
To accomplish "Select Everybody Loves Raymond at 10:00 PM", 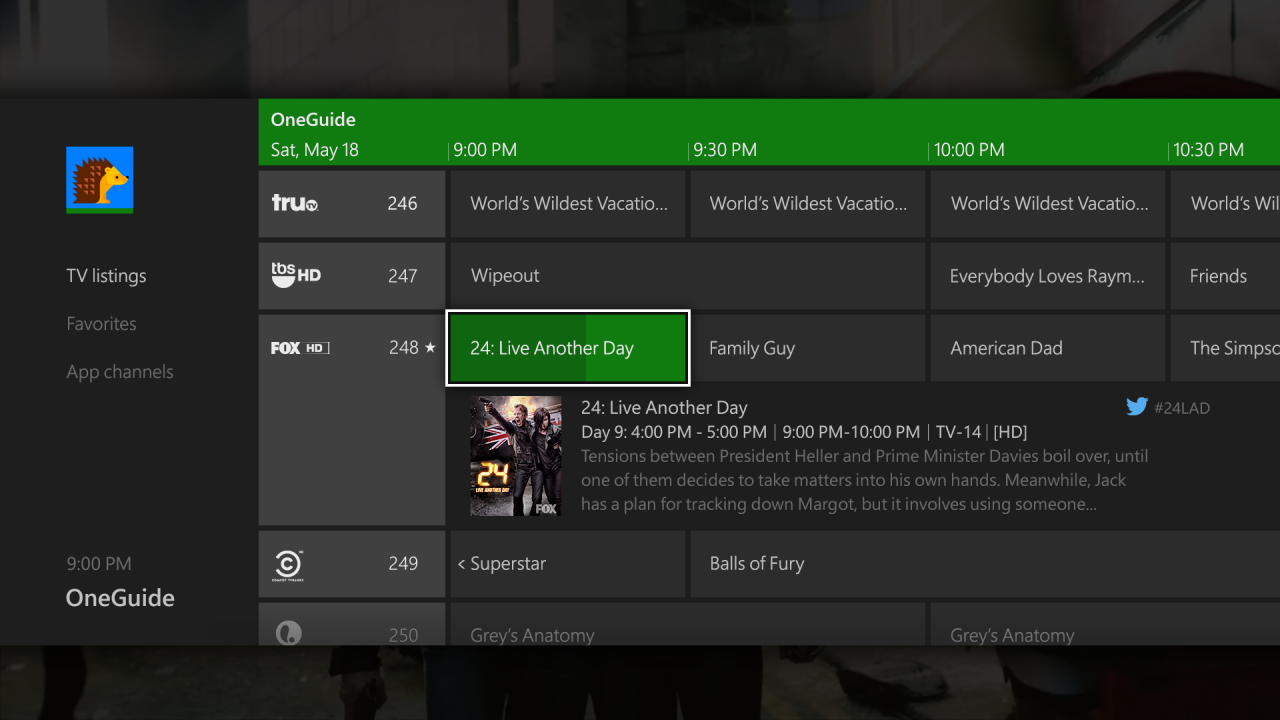I will (1047, 276).
